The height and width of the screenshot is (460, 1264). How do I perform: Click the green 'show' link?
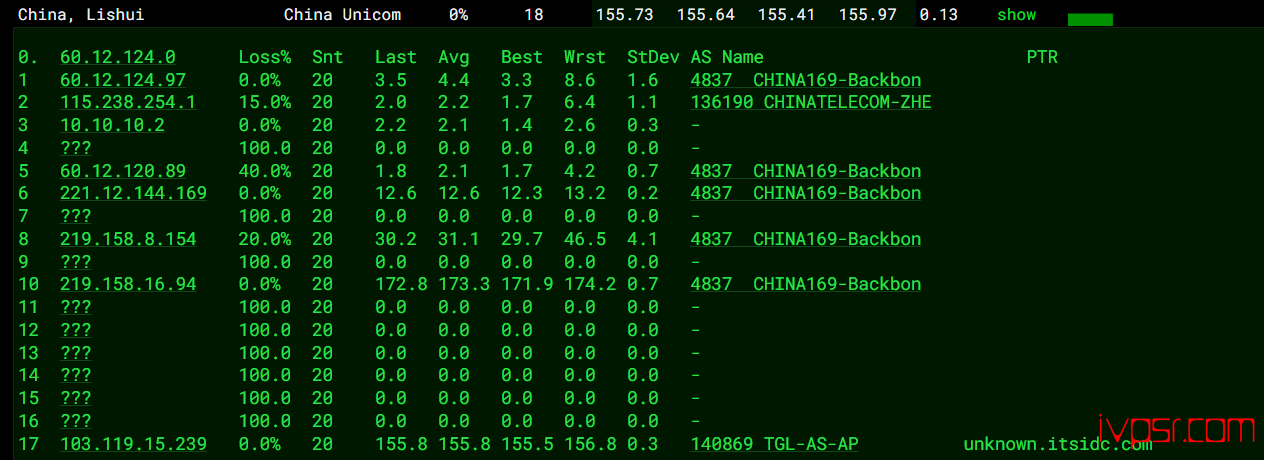coord(1016,15)
